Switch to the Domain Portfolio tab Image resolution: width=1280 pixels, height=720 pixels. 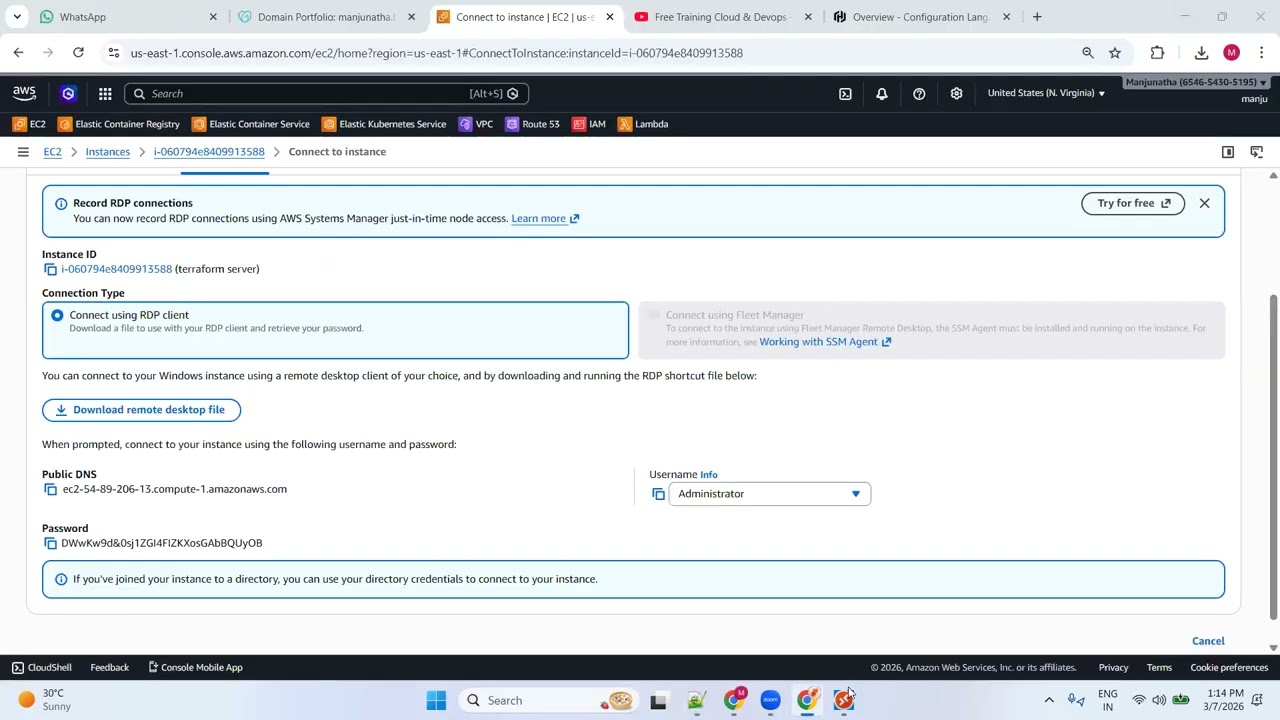click(327, 17)
